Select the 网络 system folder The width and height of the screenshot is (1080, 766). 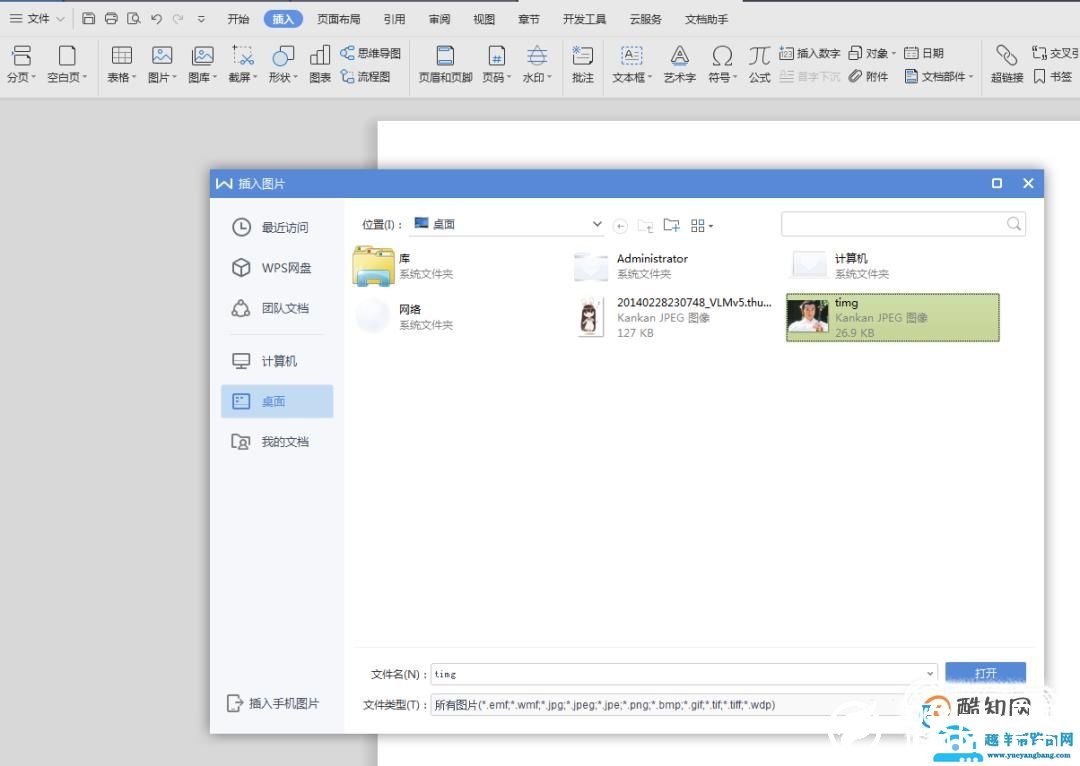coord(404,317)
